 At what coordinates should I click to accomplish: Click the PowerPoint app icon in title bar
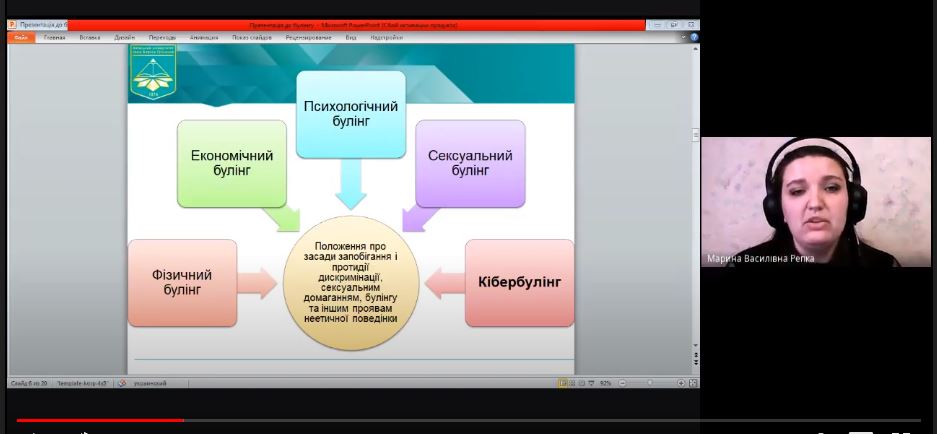(12, 25)
